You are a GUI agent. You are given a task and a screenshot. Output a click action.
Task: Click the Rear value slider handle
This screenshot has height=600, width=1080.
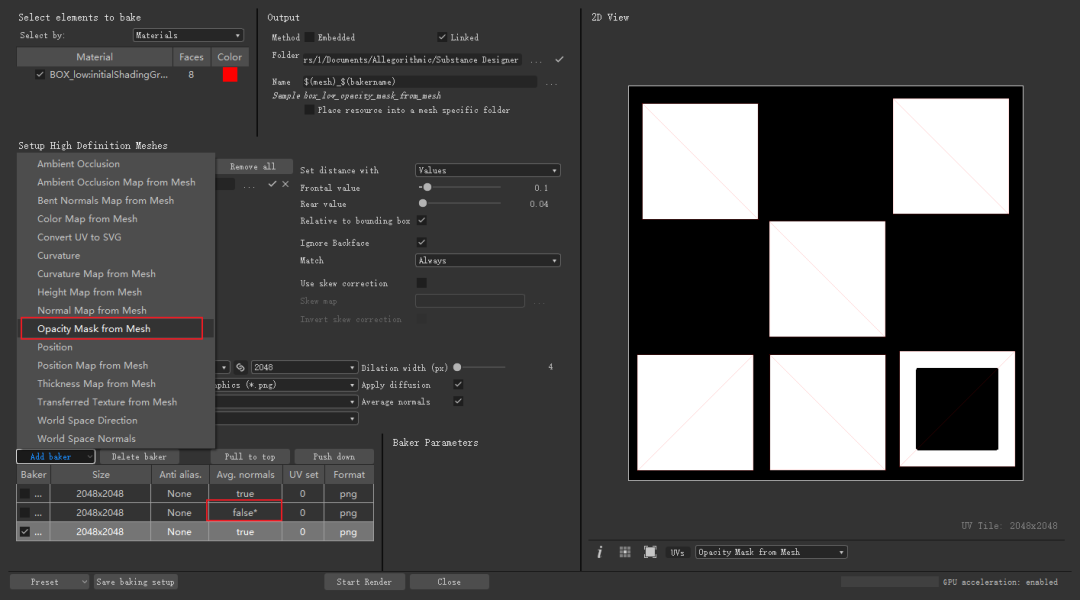422,203
